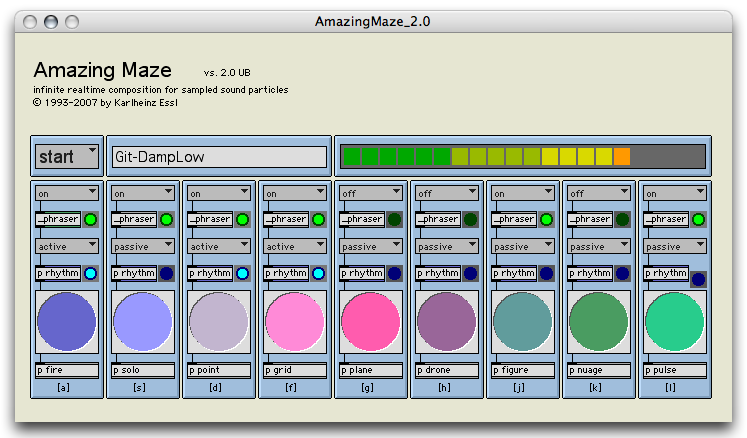Screen dimensions: 747x438
Task: Toggle the green phraser LED in pulse channel
Action: (x=698, y=219)
